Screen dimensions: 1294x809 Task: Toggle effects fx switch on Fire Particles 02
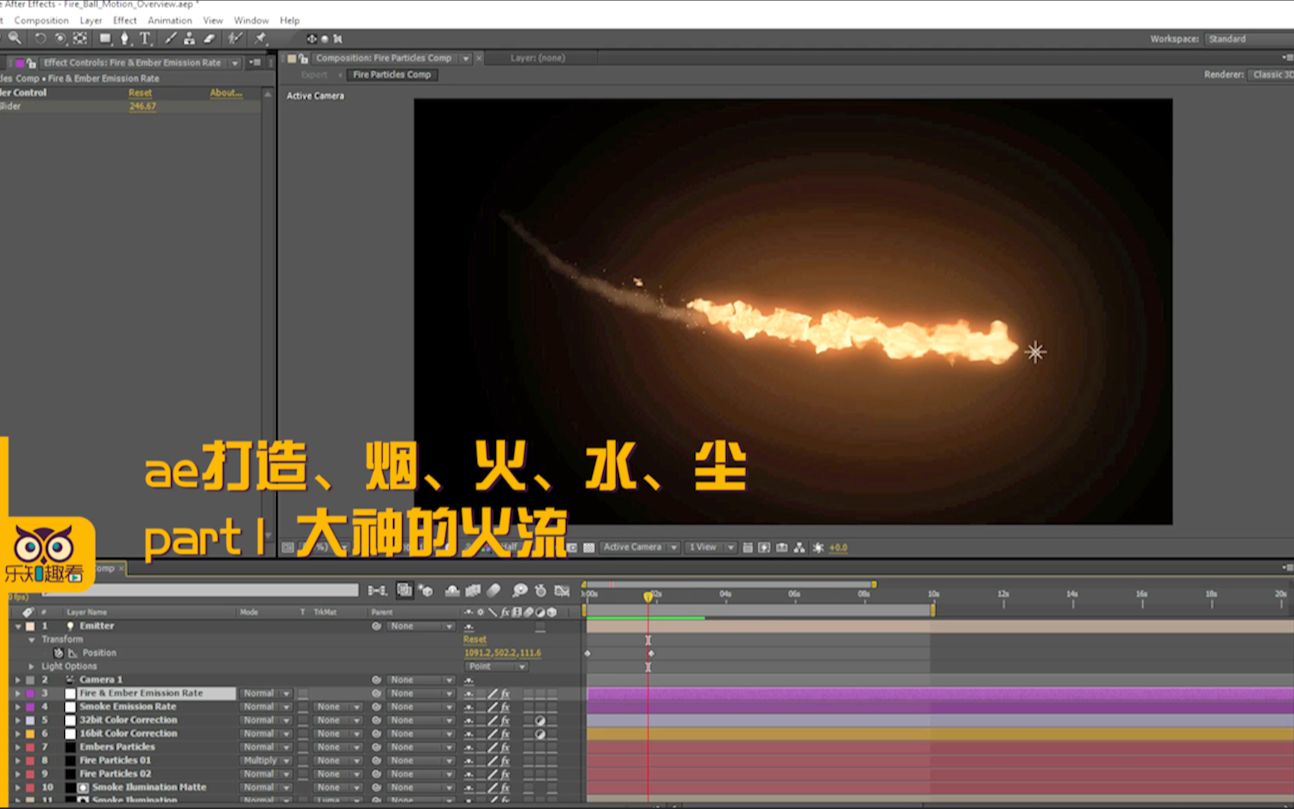pos(505,774)
